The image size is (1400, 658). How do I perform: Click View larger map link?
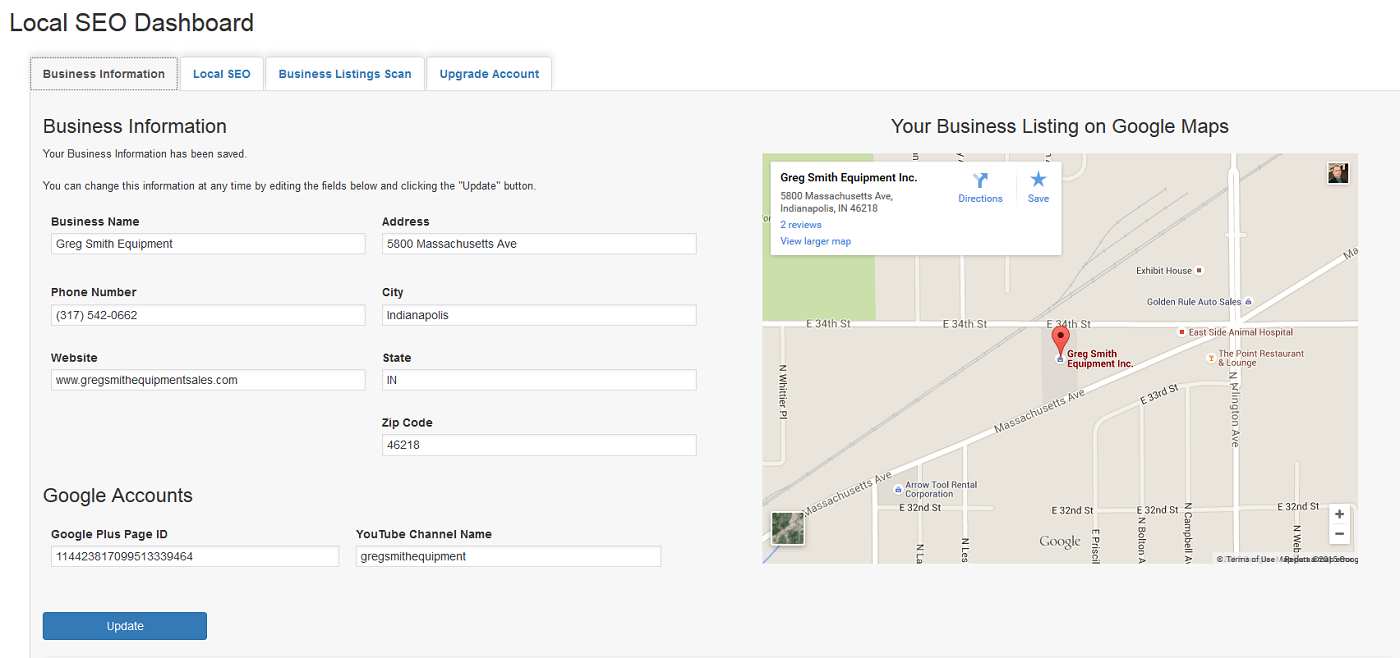(x=816, y=241)
